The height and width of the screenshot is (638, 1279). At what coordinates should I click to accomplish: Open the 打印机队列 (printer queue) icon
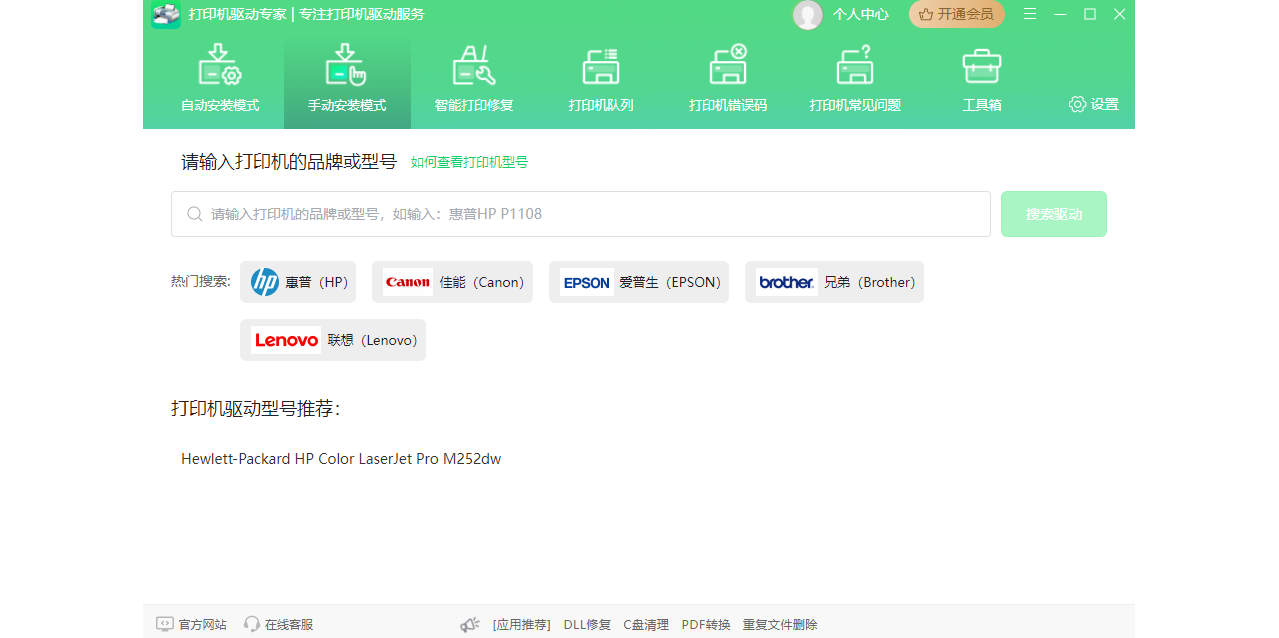(601, 78)
